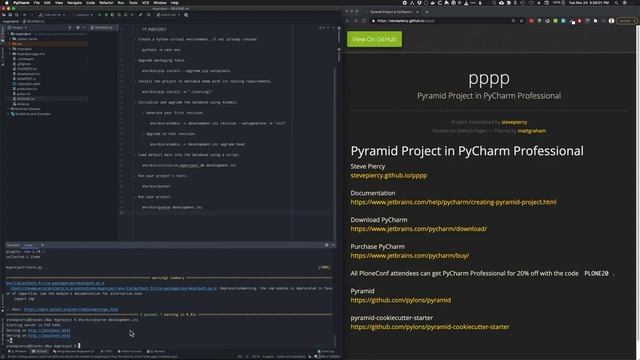Click the browser back arrow
The width and height of the screenshot is (640, 360).
click(x=348, y=20)
